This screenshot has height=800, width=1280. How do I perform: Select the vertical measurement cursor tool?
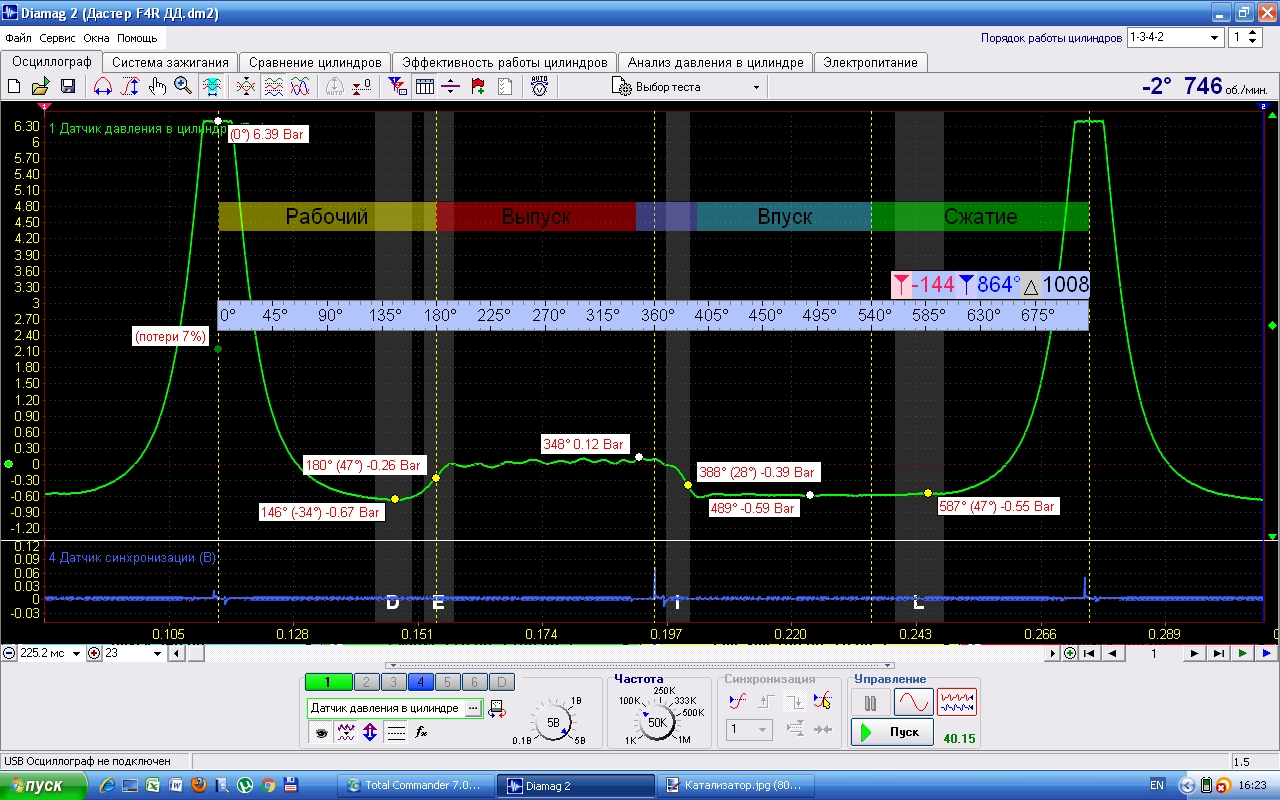[130, 87]
